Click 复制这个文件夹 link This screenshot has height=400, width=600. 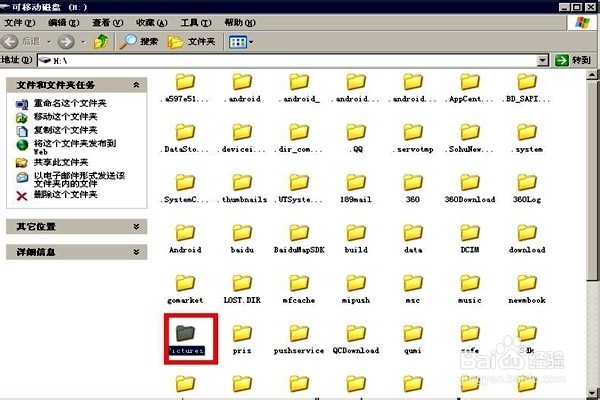point(65,130)
